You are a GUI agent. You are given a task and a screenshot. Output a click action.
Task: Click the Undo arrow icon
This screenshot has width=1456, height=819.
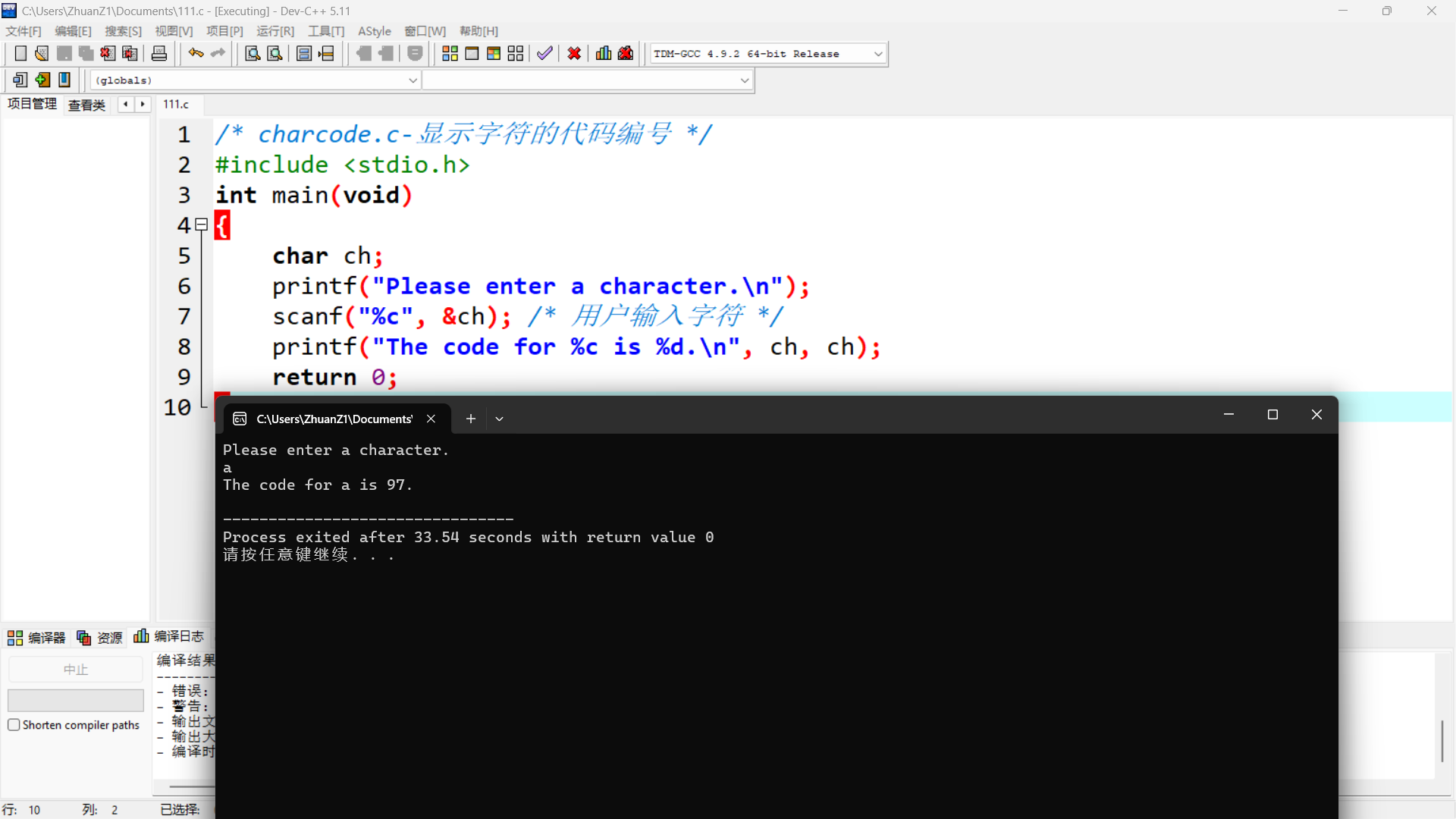click(x=196, y=54)
